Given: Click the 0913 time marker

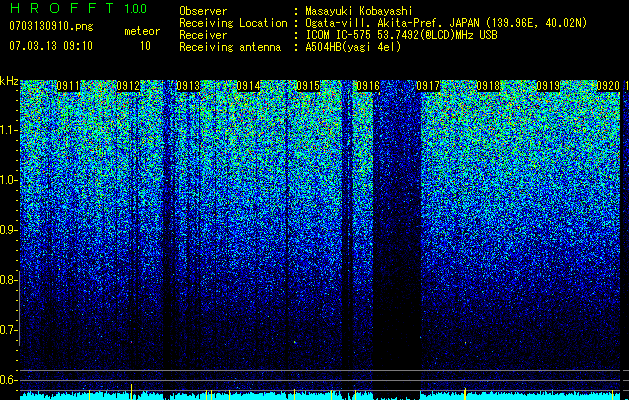Looking at the screenshot, I should tap(188, 86).
